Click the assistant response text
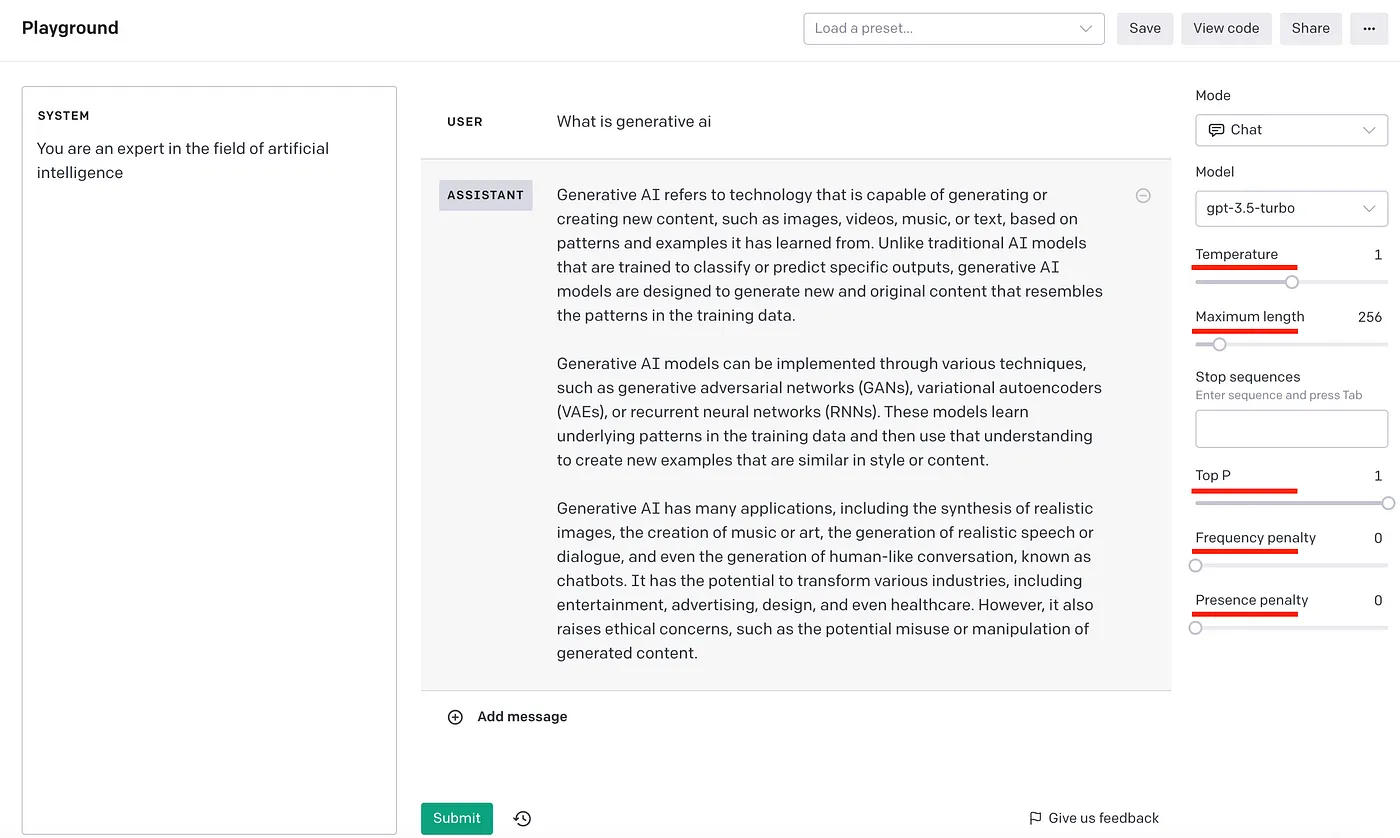Viewport: 1400px width, 838px height. (x=830, y=424)
